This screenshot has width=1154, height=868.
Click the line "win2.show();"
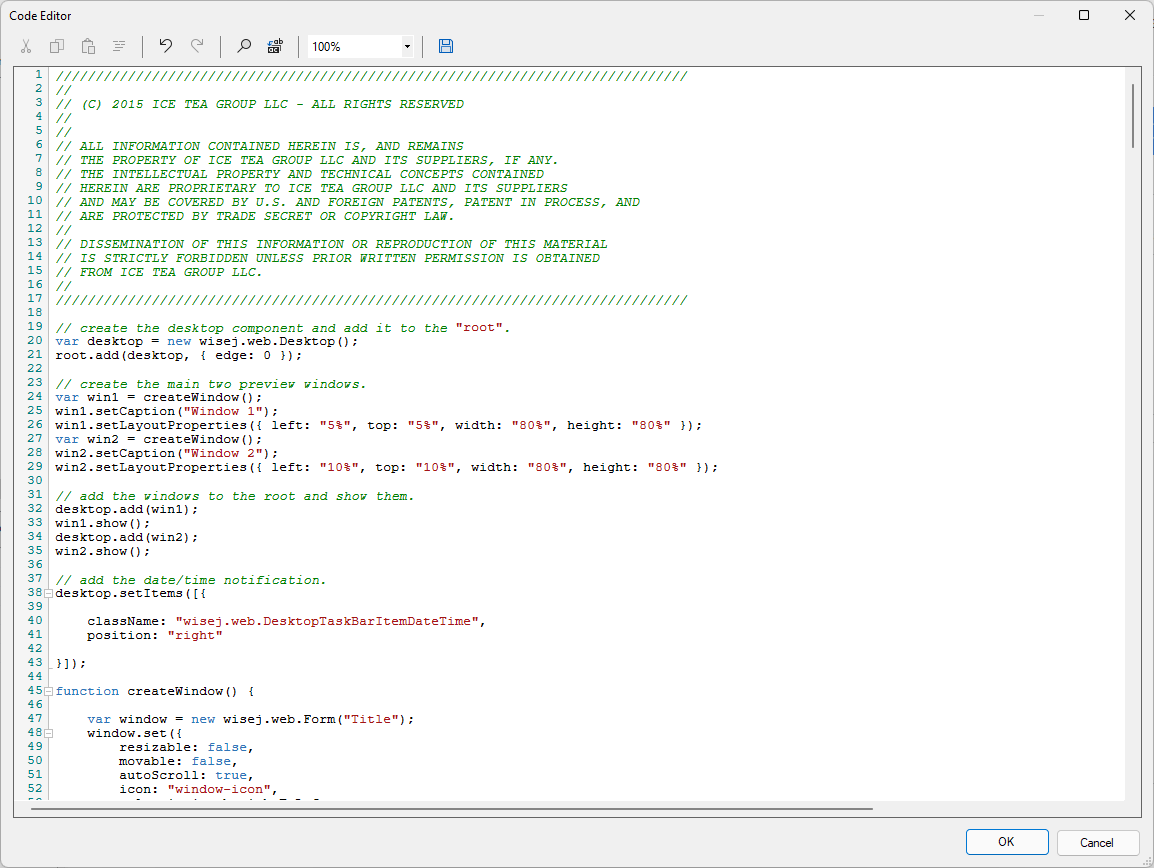(103, 551)
